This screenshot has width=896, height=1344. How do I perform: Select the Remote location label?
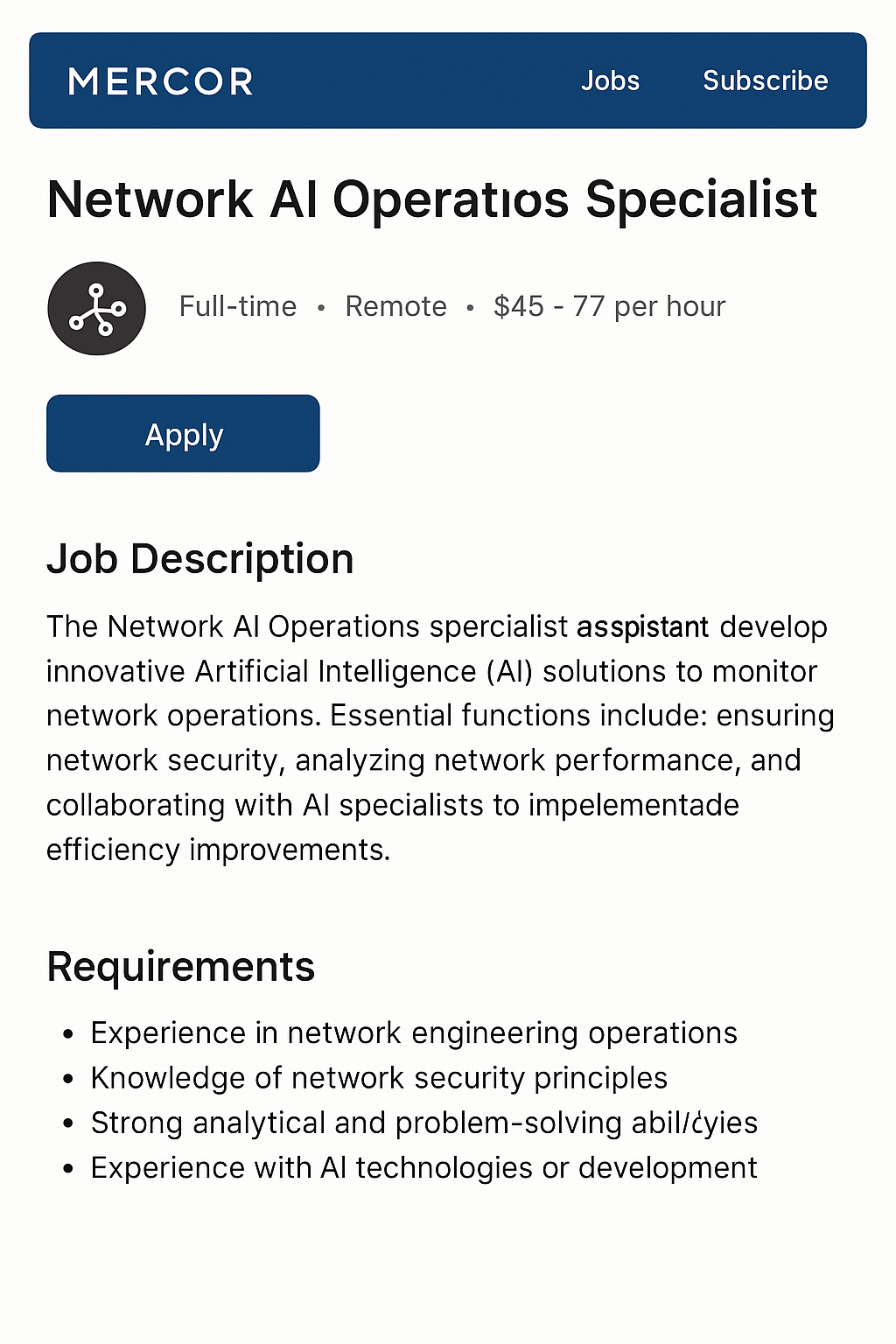point(395,306)
